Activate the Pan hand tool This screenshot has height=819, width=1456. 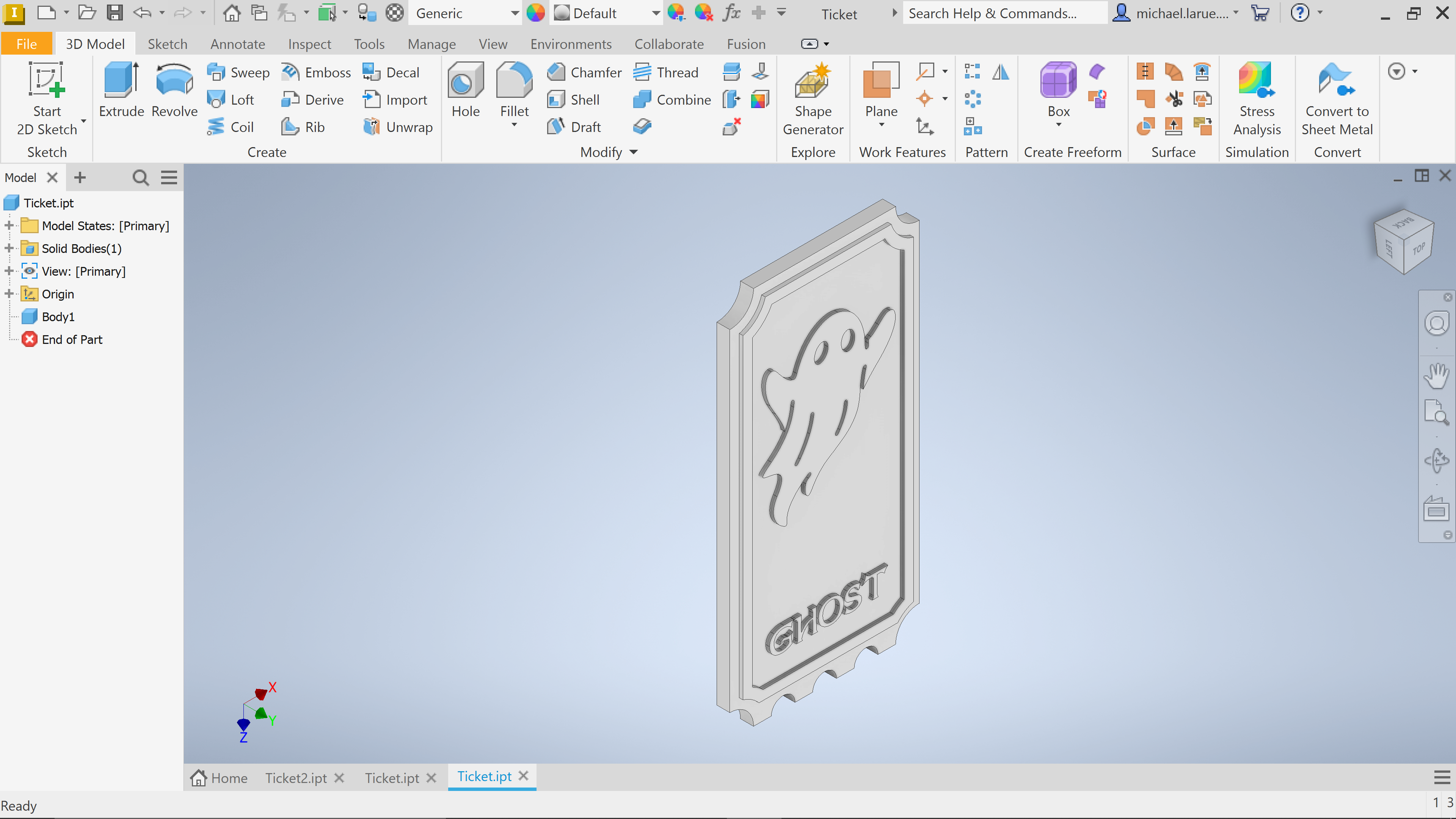[1436, 375]
